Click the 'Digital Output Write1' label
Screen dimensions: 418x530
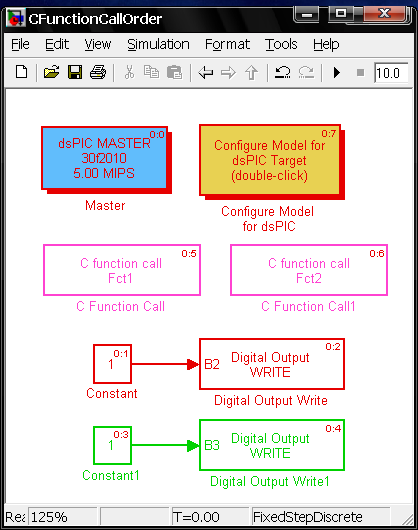(270, 482)
